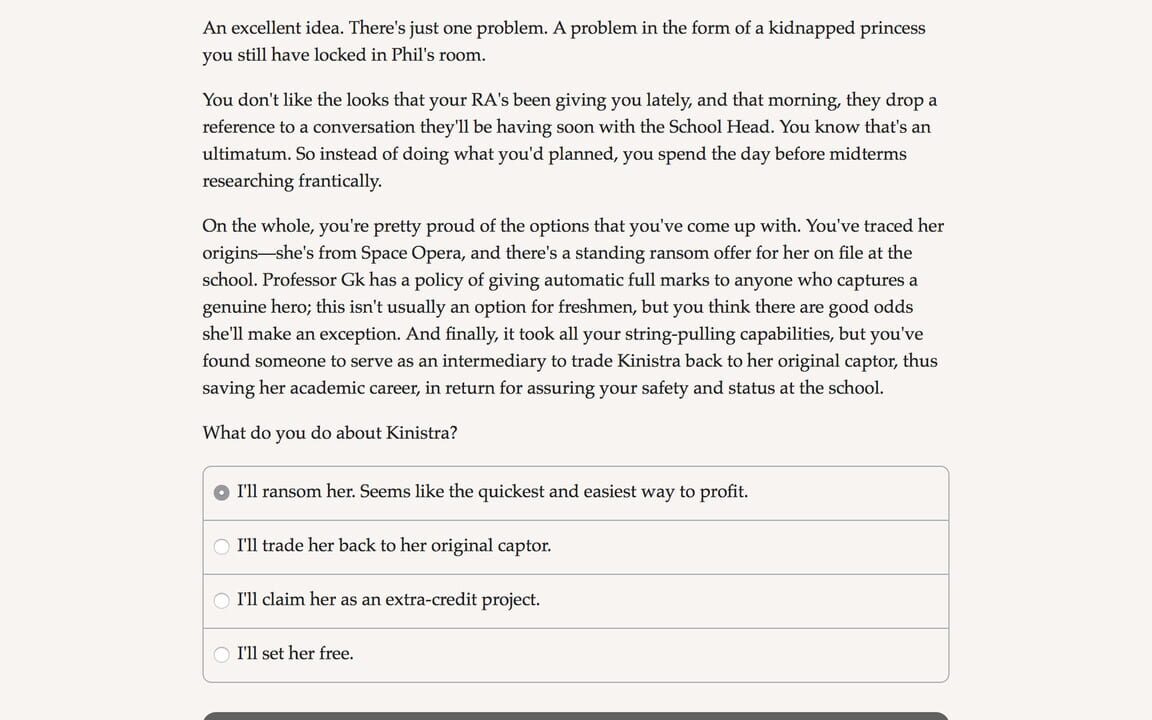The image size is (1152, 720).
Task: Click the bottom edge button to continue the story
Action: point(575,718)
